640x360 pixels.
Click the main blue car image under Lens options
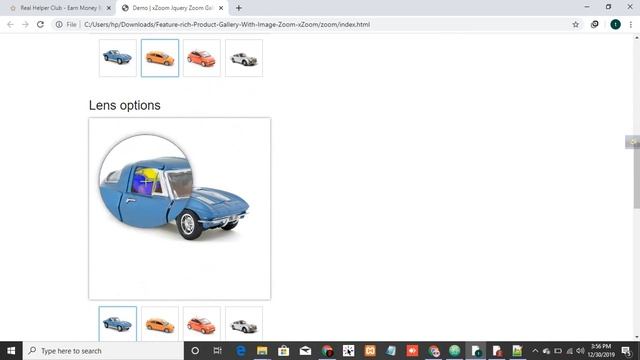pos(180,209)
